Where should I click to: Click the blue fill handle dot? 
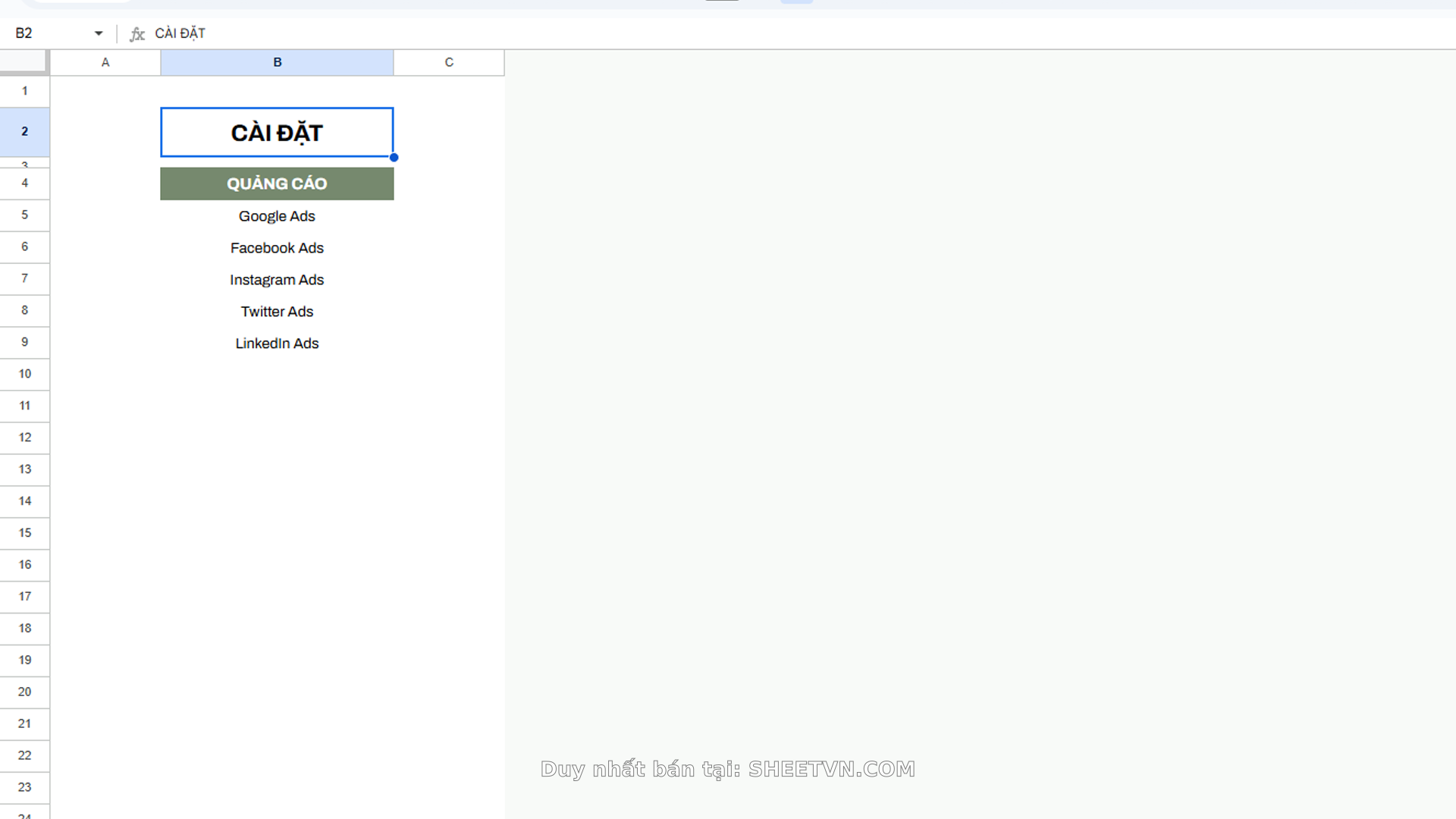pos(394,158)
